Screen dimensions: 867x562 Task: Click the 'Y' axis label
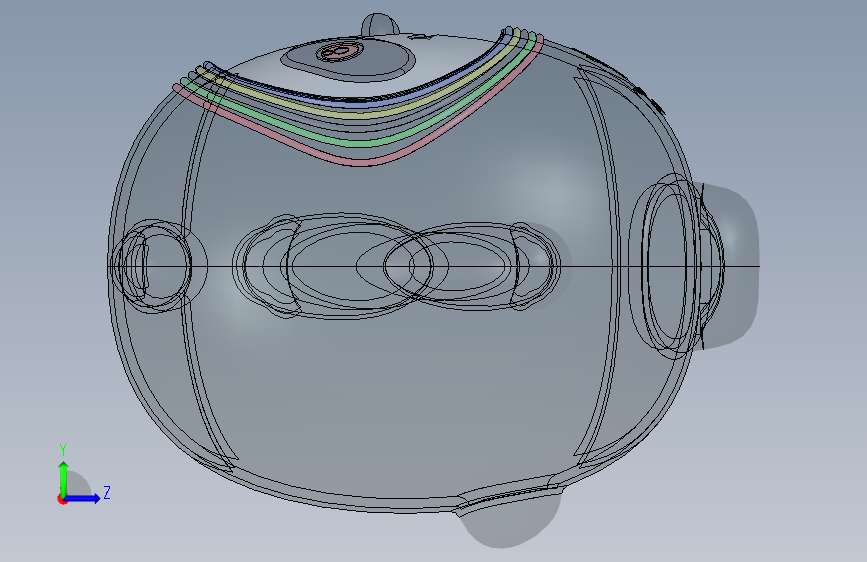coord(63,450)
